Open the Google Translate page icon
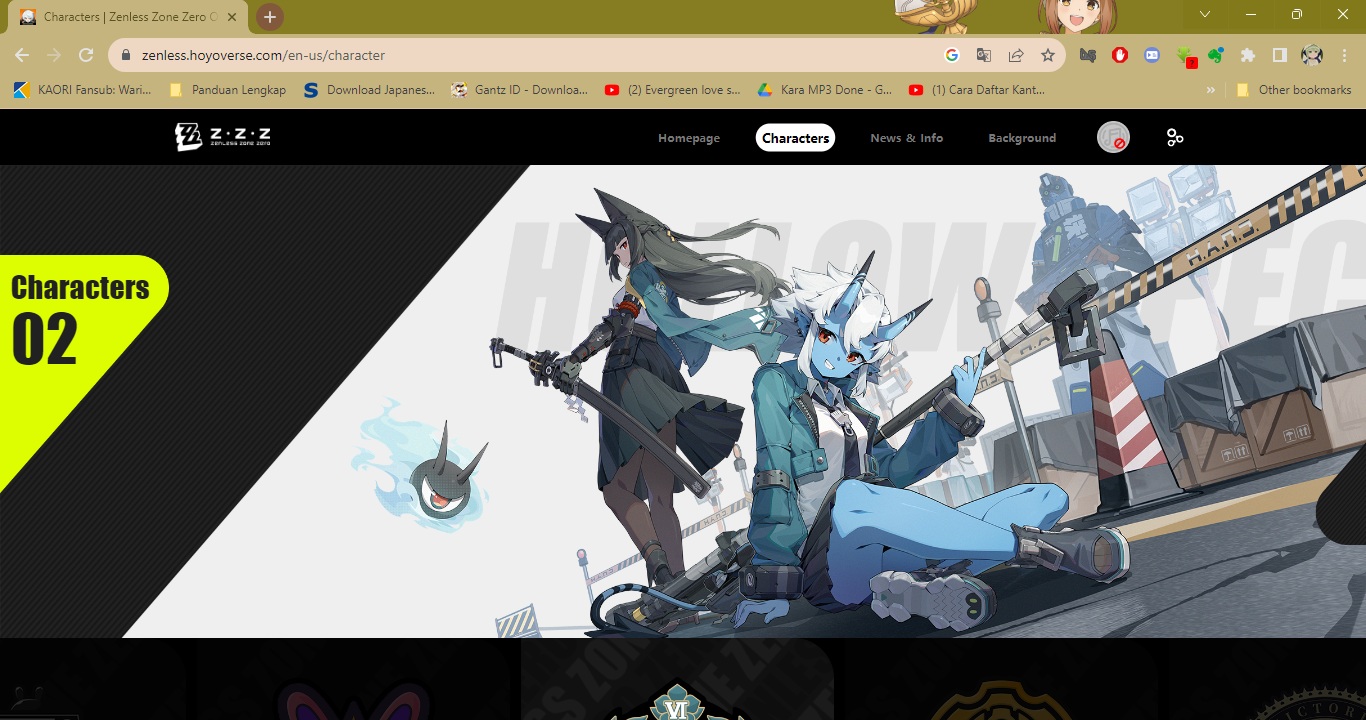Screen dimensions: 1366x720 pyautogui.click(x=984, y=56)
